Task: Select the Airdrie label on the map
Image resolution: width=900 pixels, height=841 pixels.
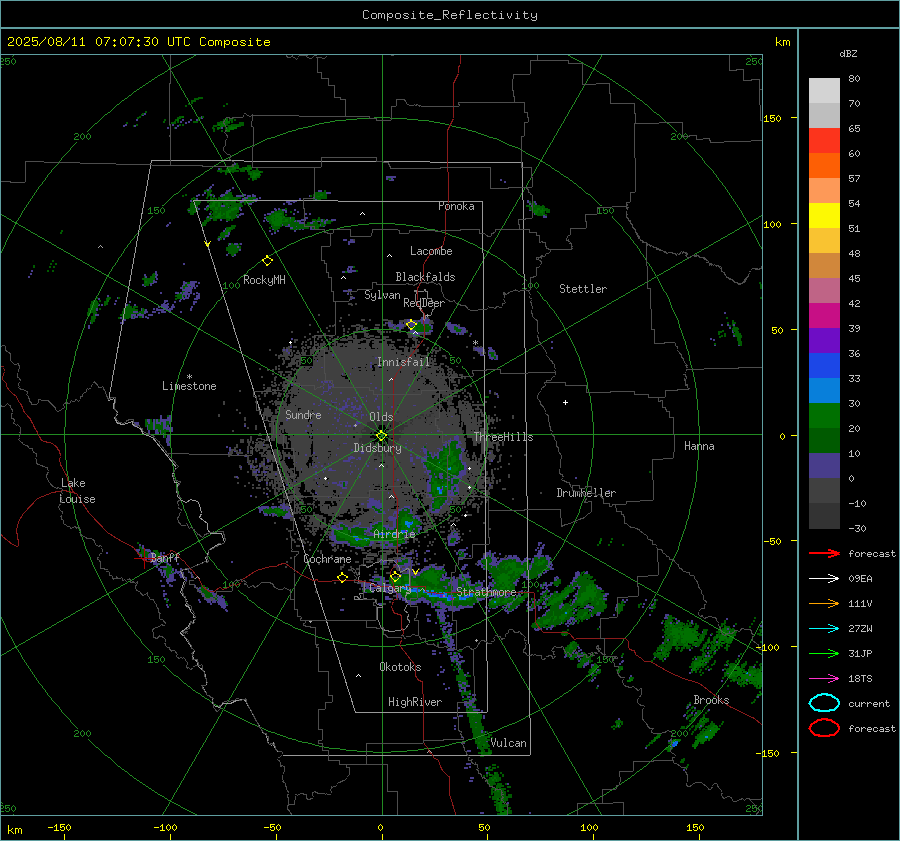Action: click(394, 534)
